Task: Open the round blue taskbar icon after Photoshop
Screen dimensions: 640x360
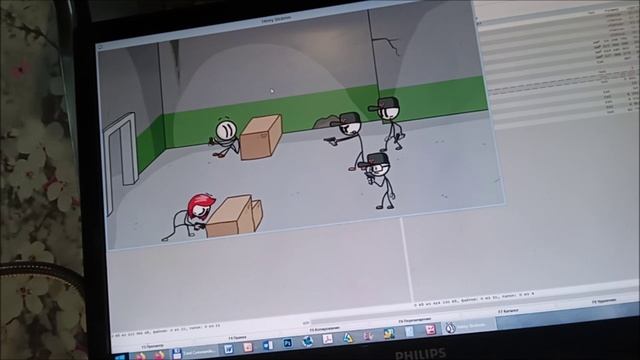Action: pyautogui.click(x=307, y=341)
